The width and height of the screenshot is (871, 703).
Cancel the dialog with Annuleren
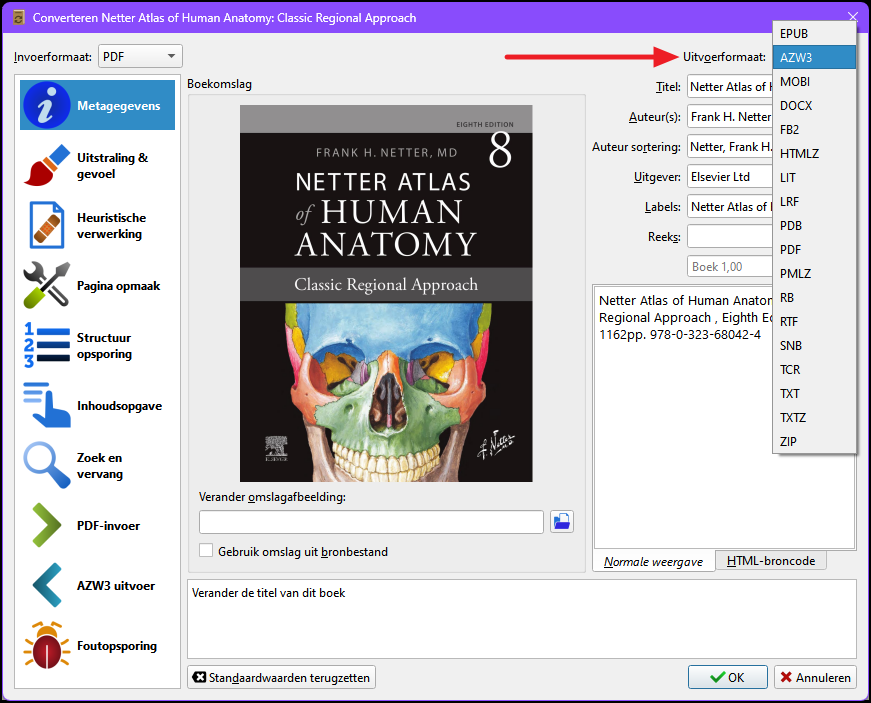815,677
